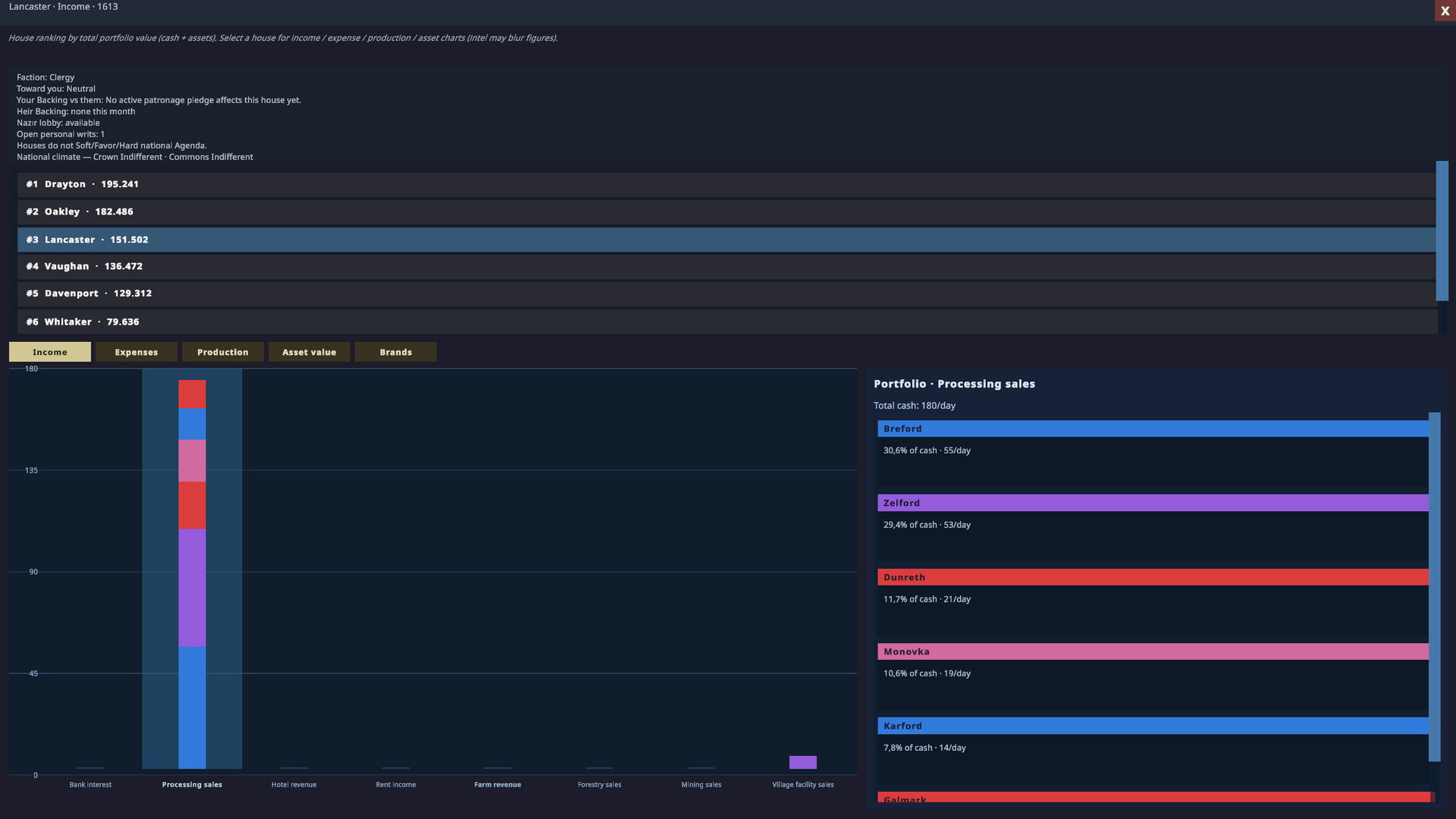Click the Village facility sales axis label
The image size is (1456, 819).
tap(803, 785)
